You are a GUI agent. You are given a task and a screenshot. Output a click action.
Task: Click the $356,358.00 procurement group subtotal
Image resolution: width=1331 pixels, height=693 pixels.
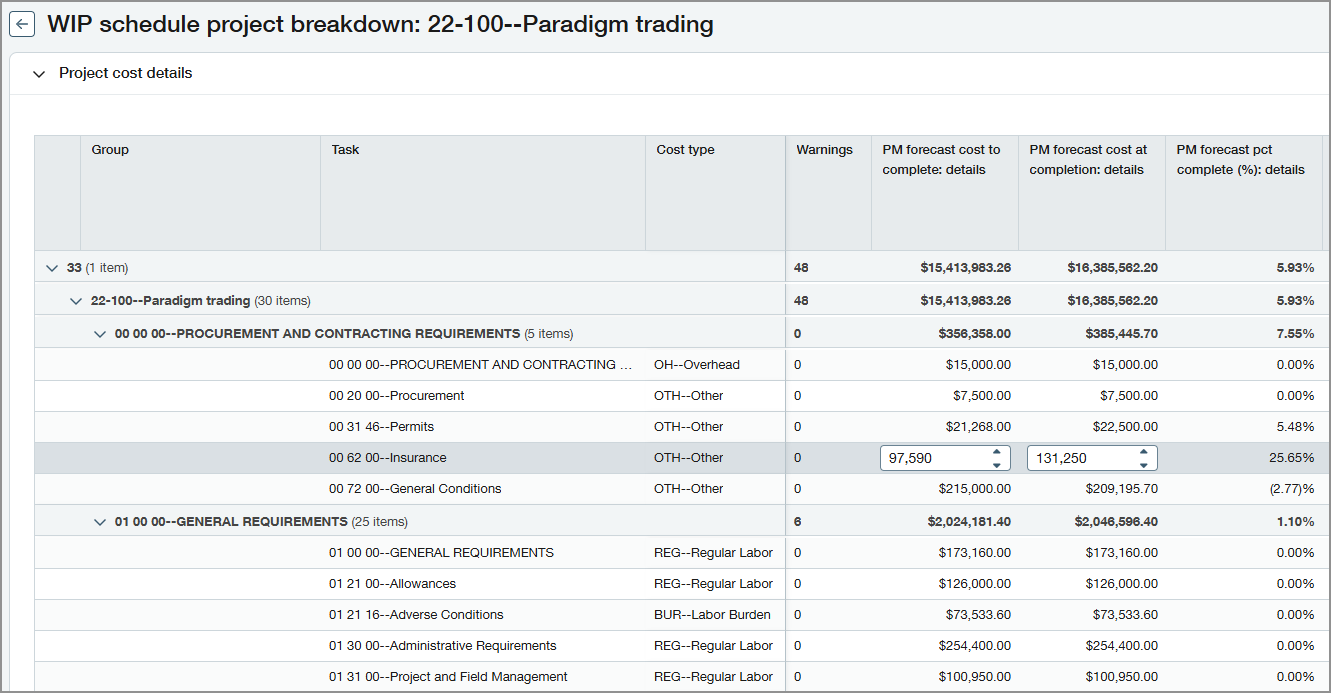(x=974, y=334)
